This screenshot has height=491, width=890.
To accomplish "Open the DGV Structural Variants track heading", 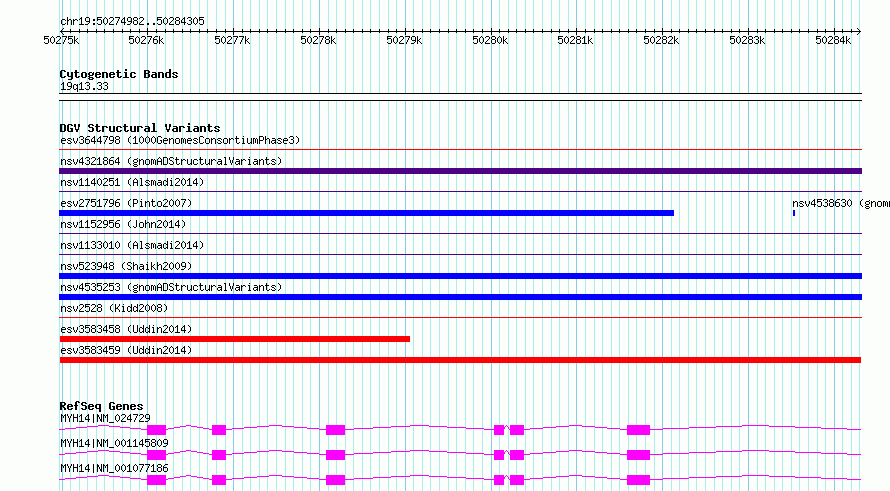I will [140, 128].
